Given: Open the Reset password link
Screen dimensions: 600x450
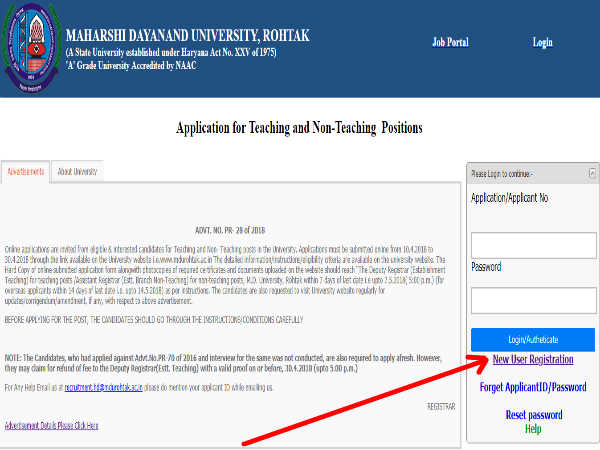Looking at the screenshot, I should pos(534,415).
